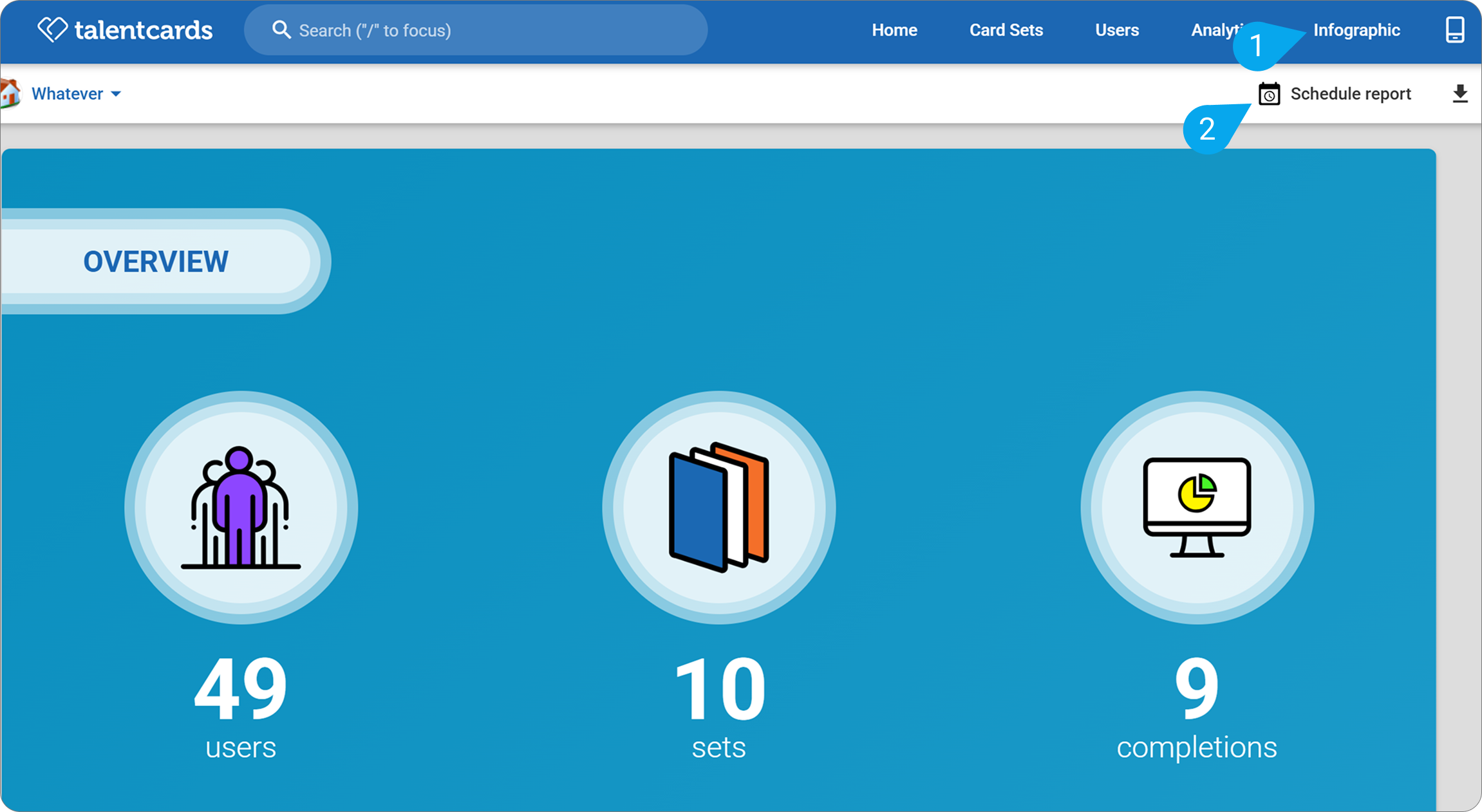Click the OVERVIEW section label
Viewport: 1482px width, 812px height.
point(156,261)
